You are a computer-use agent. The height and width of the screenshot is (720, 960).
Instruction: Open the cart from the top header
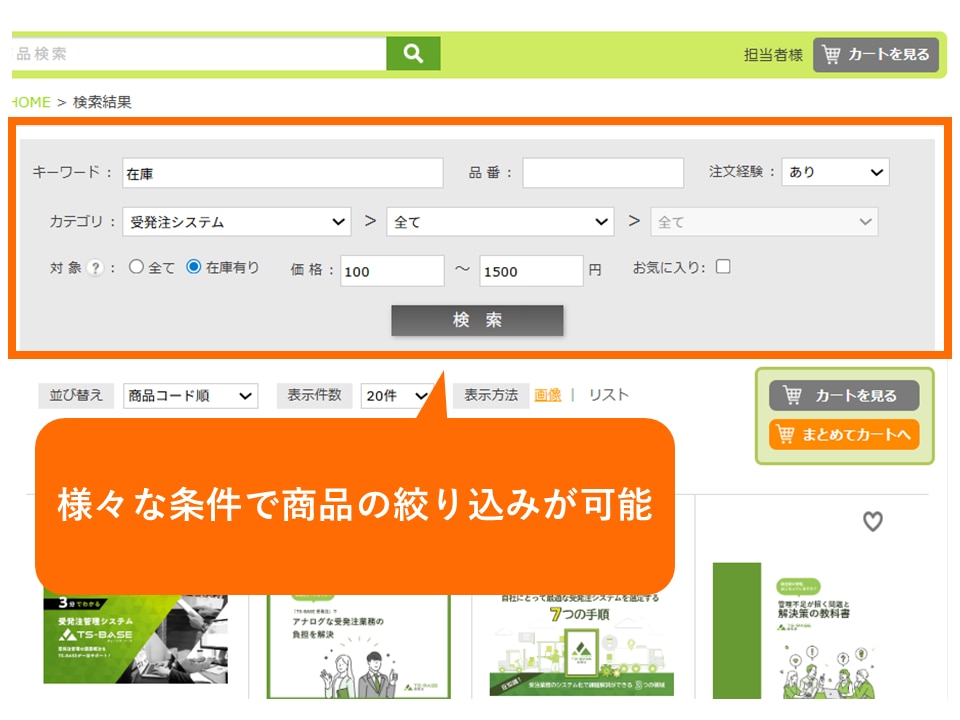coord(876,55)
